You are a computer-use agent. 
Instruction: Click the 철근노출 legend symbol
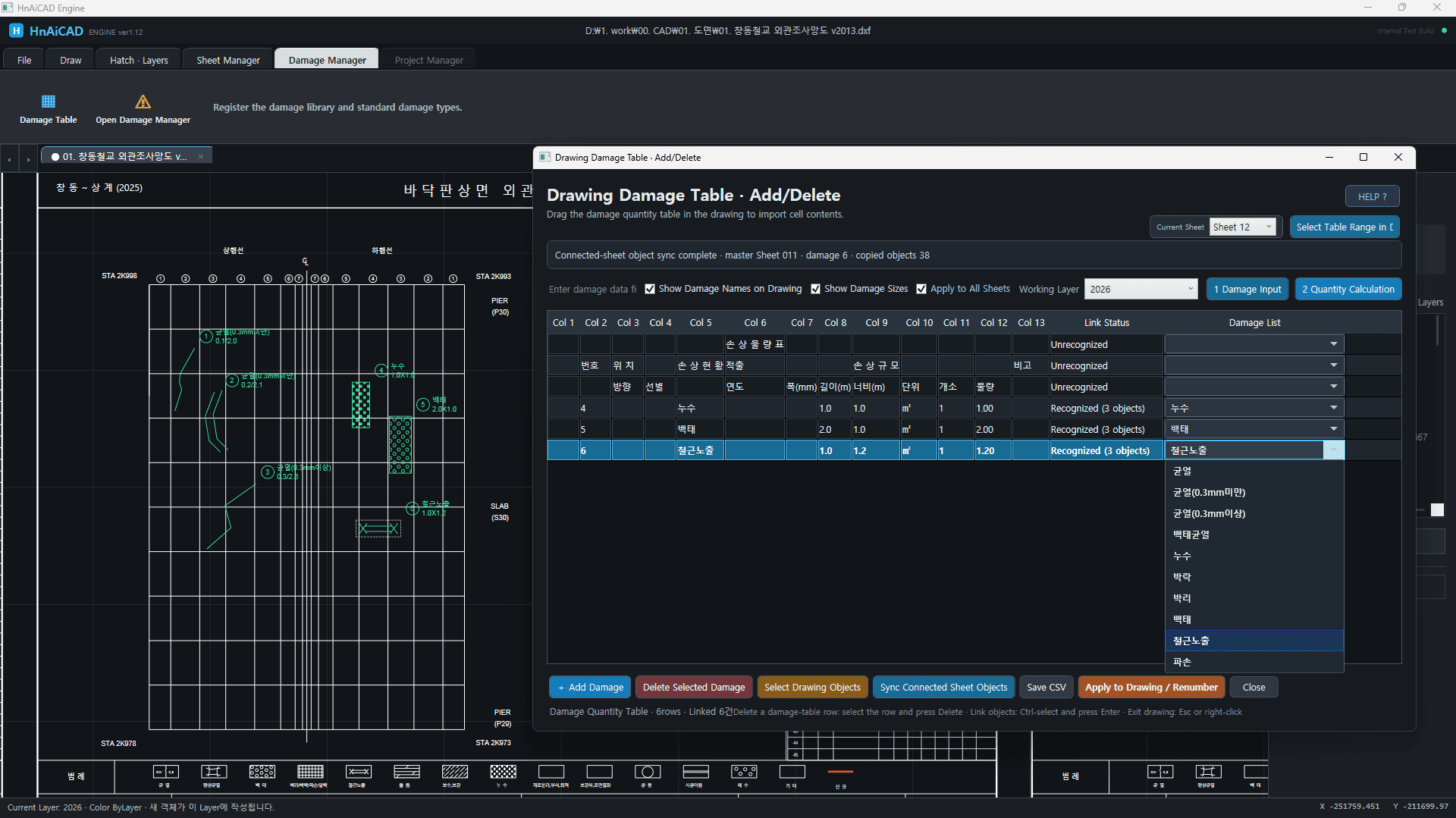click(359, 772)
